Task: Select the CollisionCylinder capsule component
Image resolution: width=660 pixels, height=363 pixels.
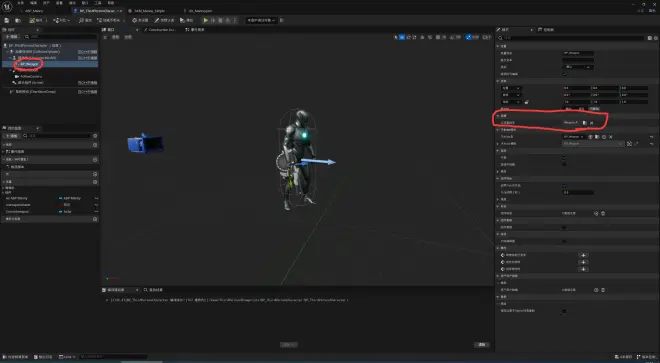Action: point(37,51)
